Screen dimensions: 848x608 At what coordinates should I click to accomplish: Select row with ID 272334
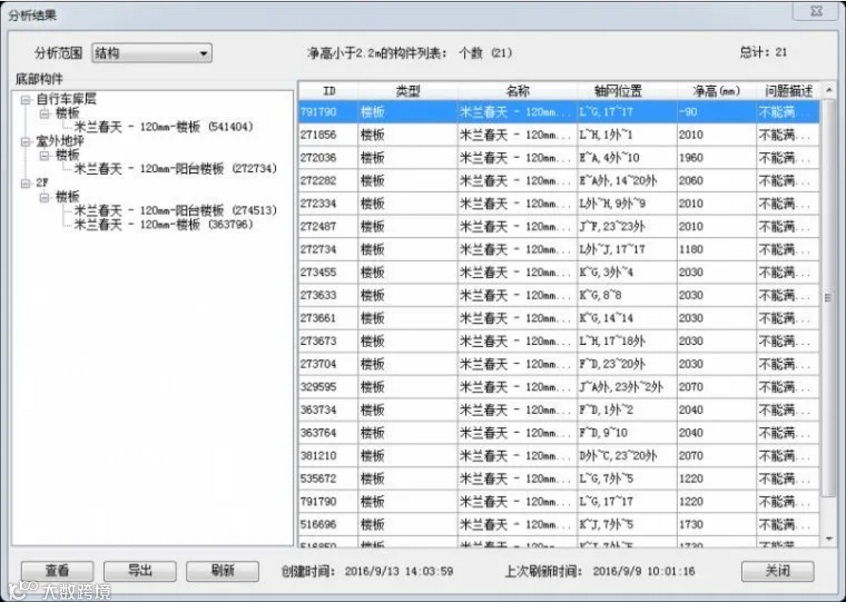559,203
